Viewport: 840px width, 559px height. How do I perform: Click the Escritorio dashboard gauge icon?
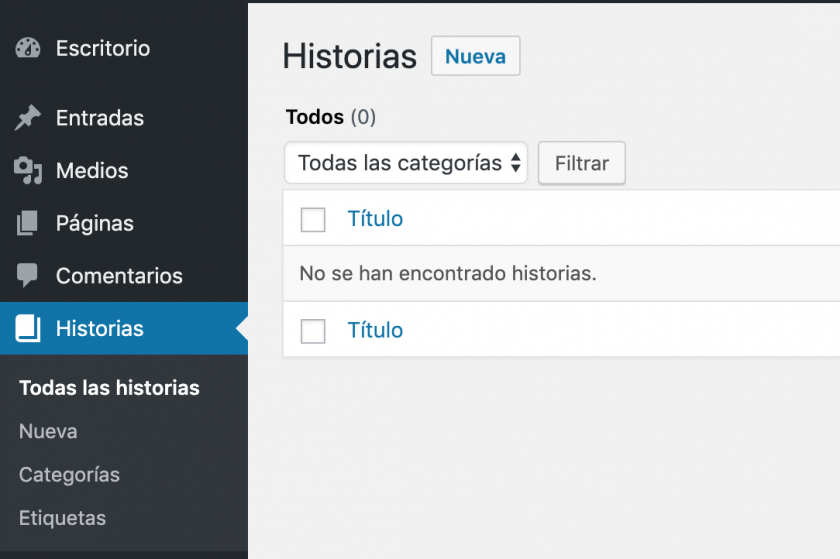(28, 48)
